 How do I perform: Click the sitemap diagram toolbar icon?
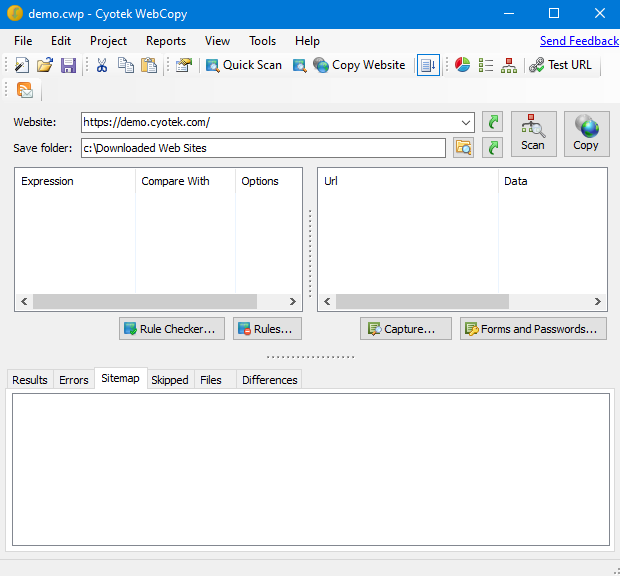(x=509, y=65)
